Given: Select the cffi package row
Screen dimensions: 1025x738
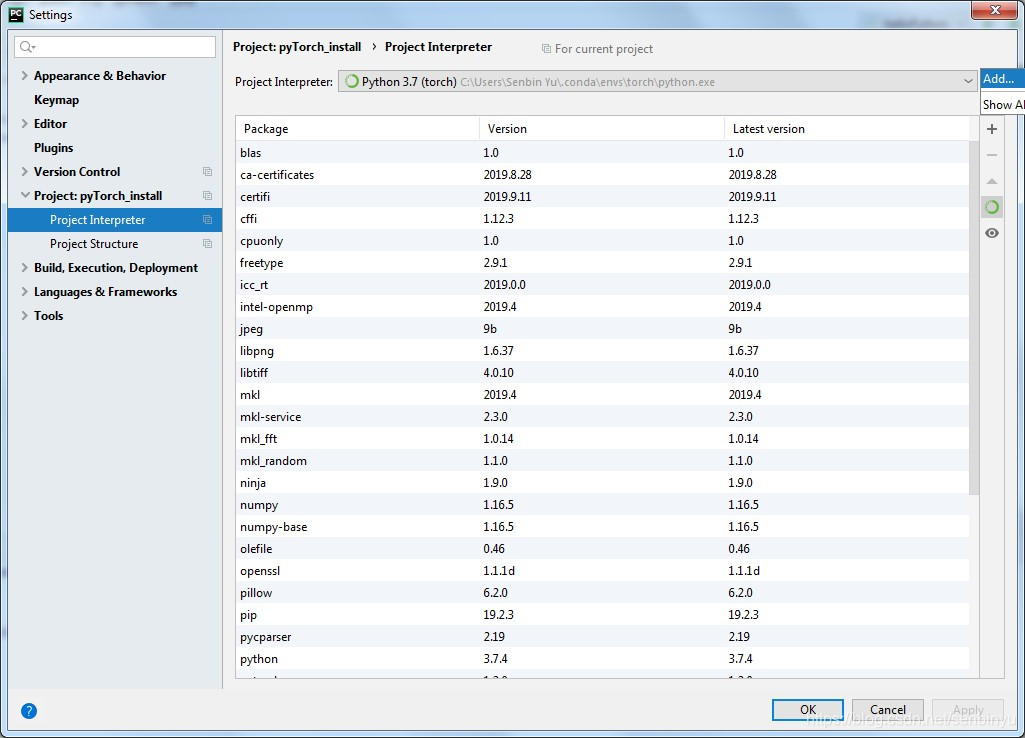Looking at the screenshot, I should pos(602,218).
